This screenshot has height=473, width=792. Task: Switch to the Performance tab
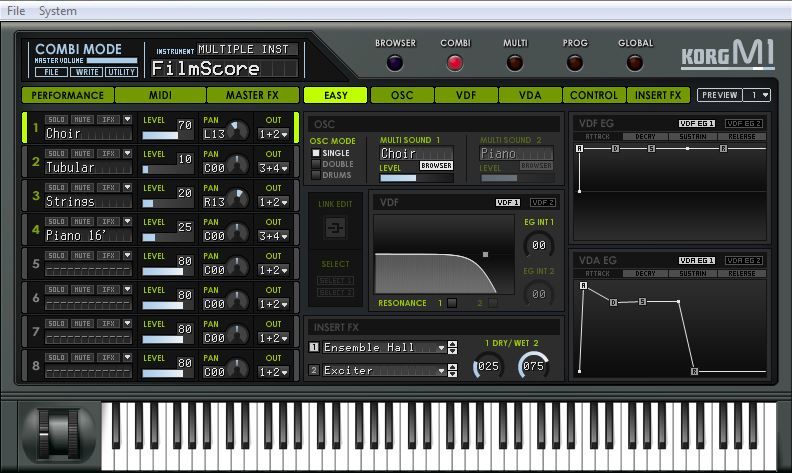(68, 95)
